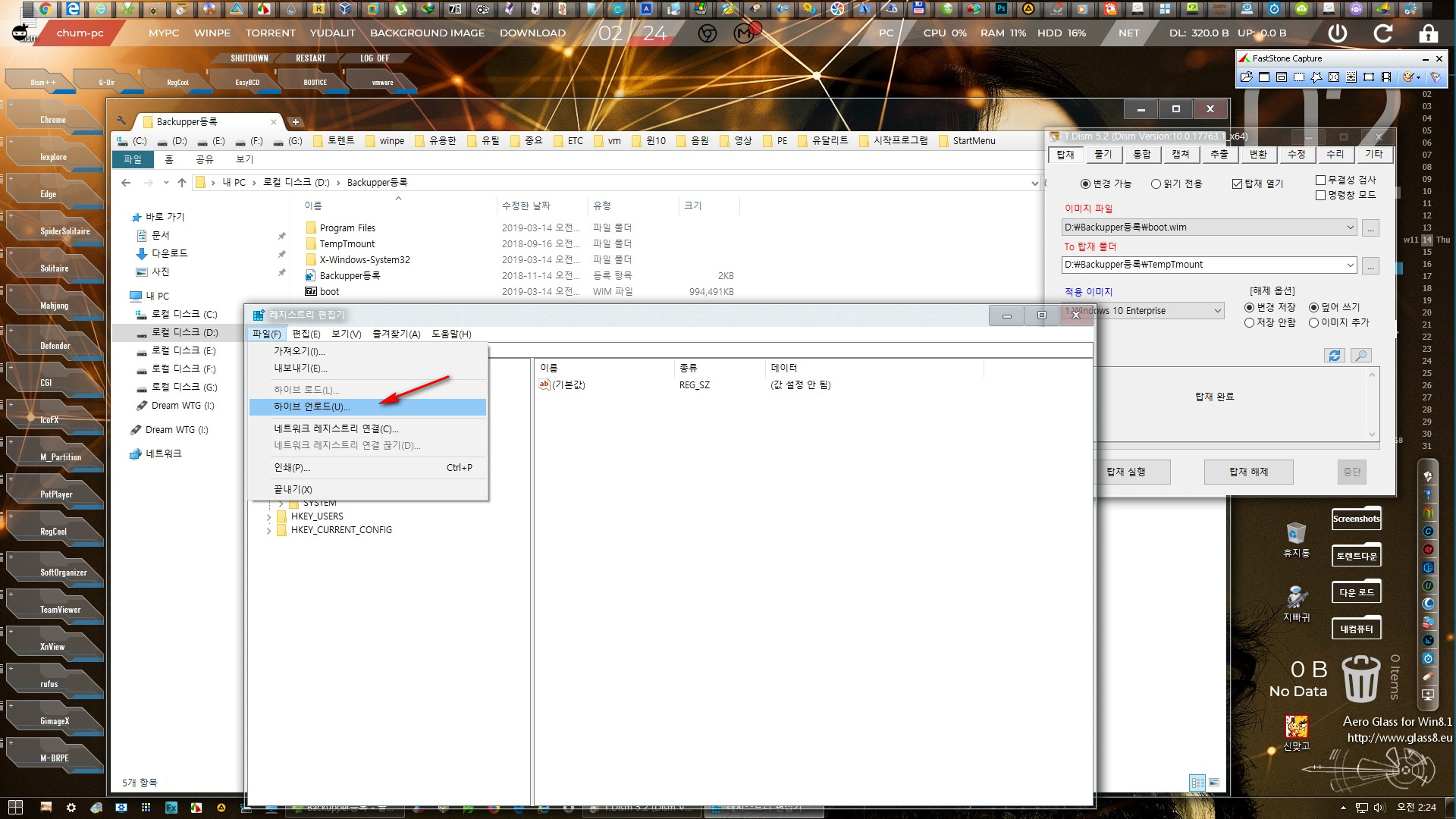
Task: Start FastStone screen recorder
Action: pyautogui.click(x=1386, y=77)
